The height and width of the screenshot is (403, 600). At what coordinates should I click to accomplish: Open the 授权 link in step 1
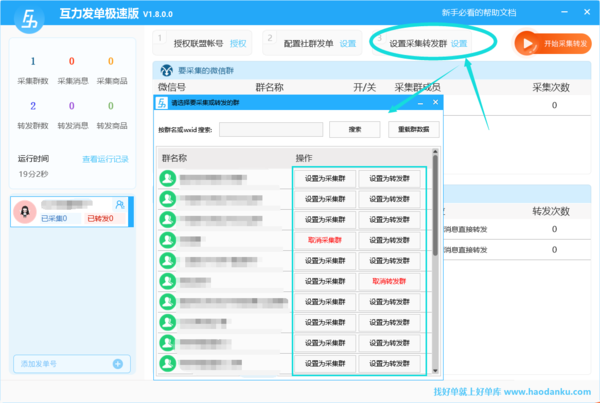click(x=237, y=43)
